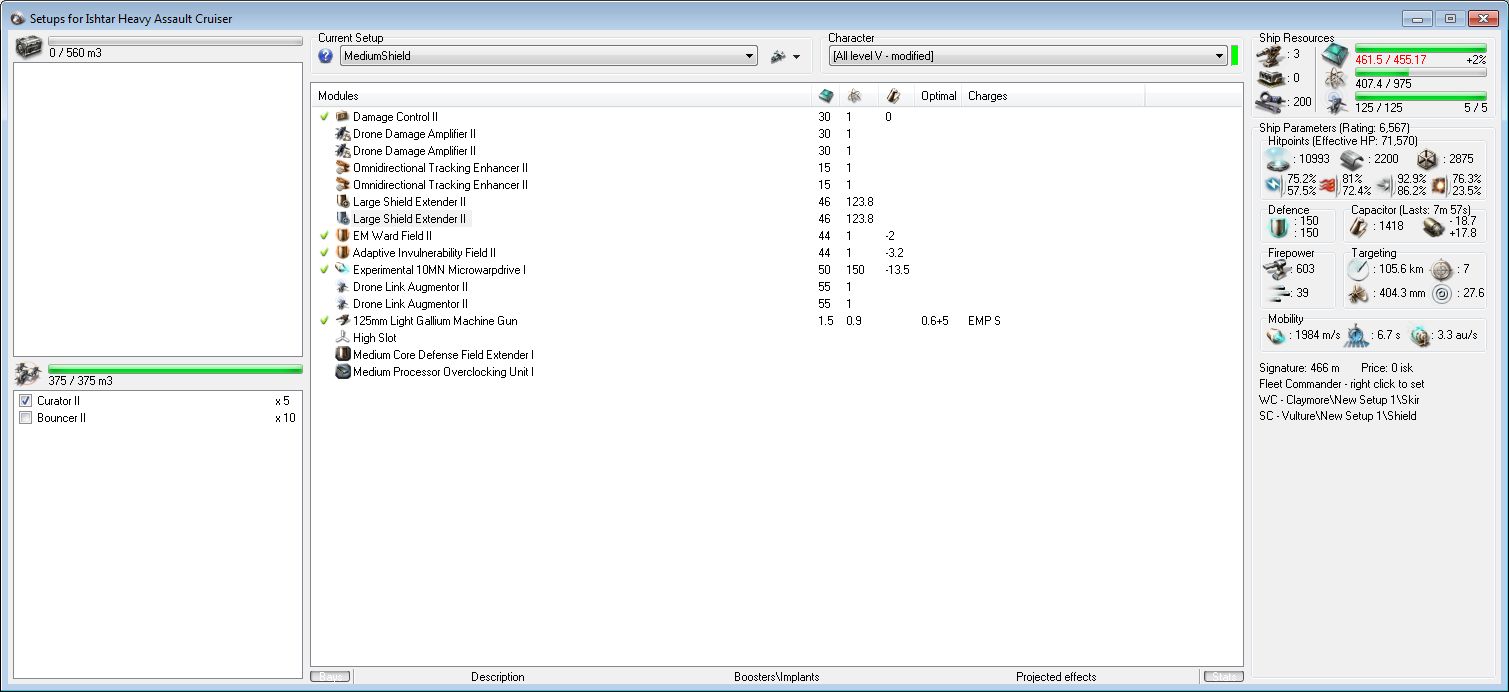Click the powergrid column header icon
This screenshot has height=692, width=1509.
coord(855,96)
